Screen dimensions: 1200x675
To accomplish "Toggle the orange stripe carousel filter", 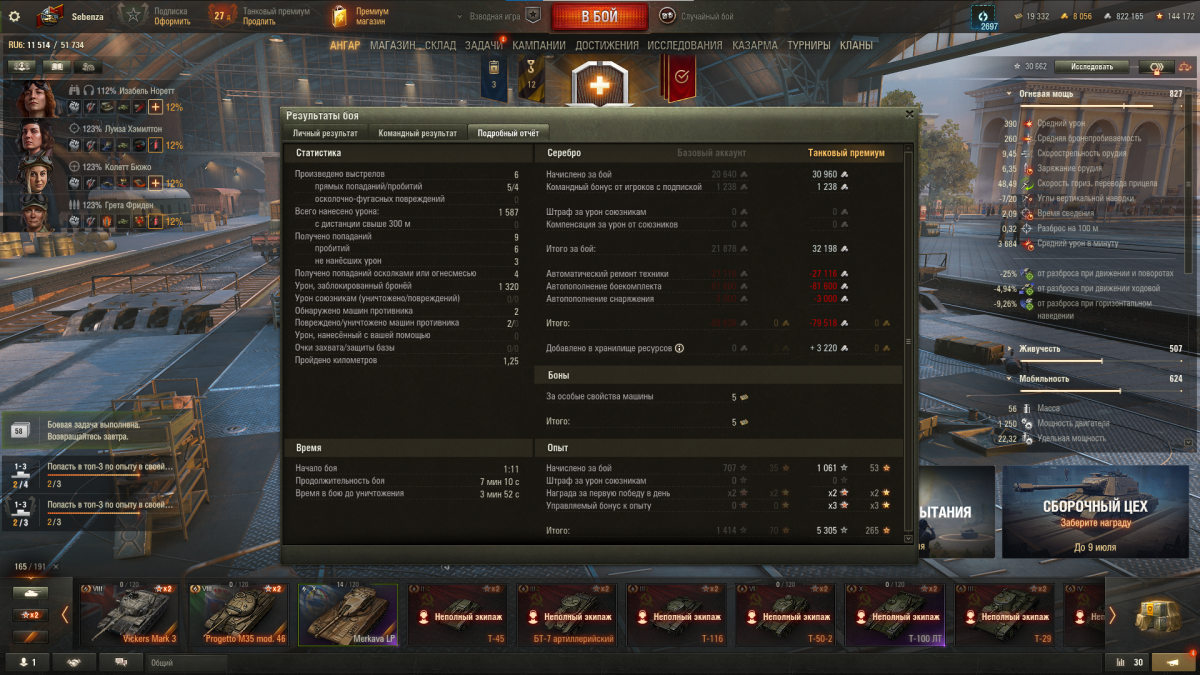I will 30,635.
